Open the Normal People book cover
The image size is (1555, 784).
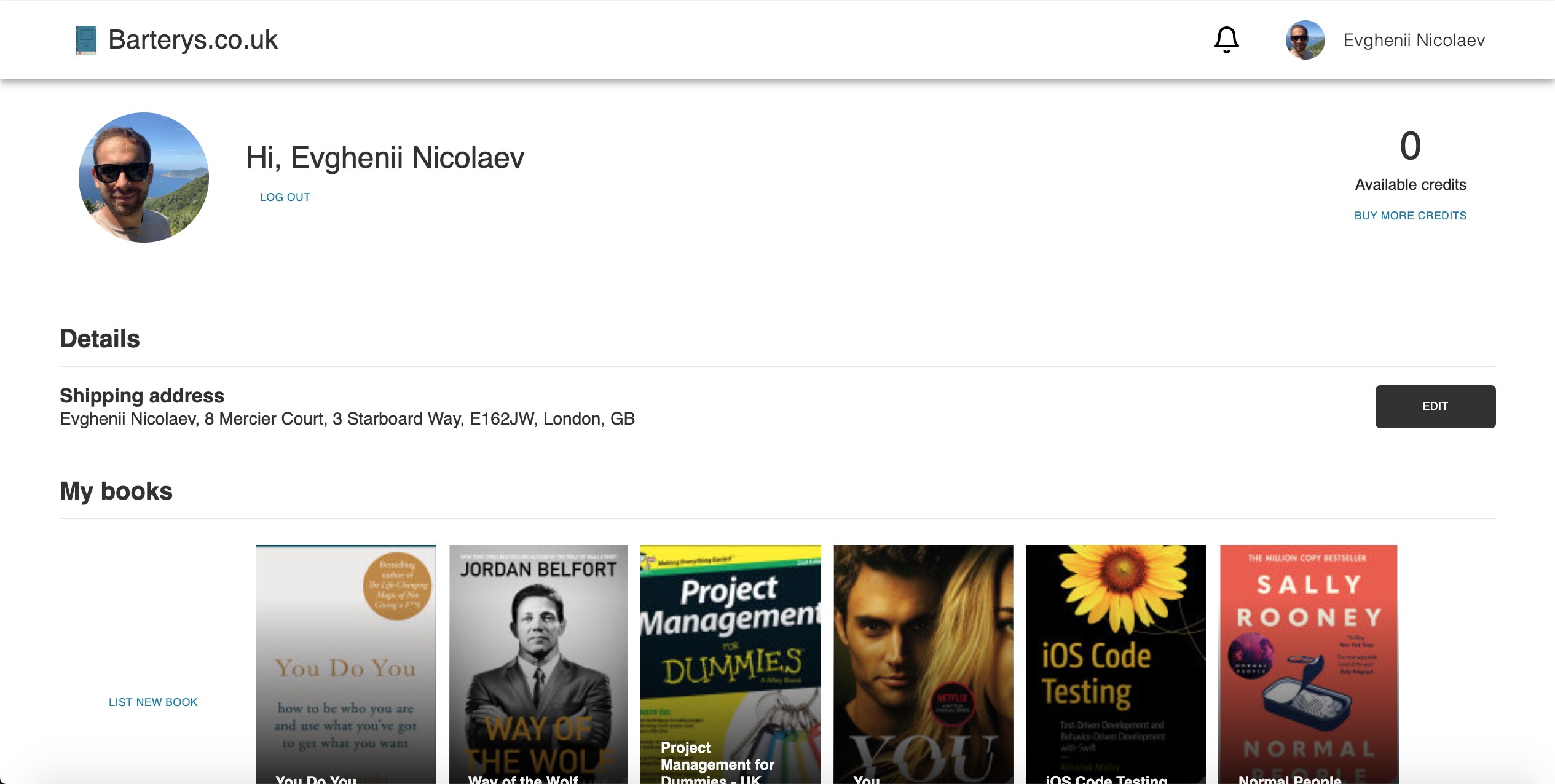1309,664
